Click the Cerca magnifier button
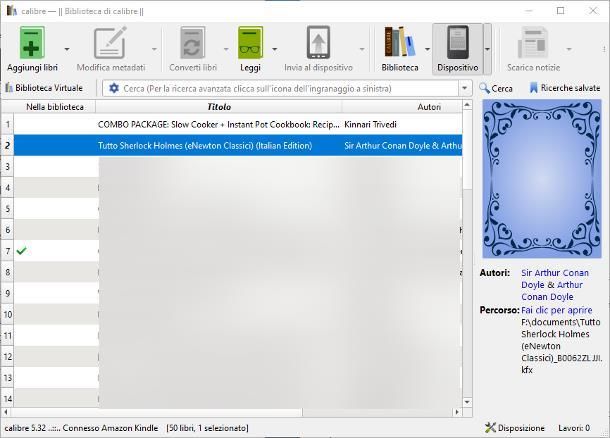This screenshot has height=438, width=610. pyautogui.click(x=496, y=88)
